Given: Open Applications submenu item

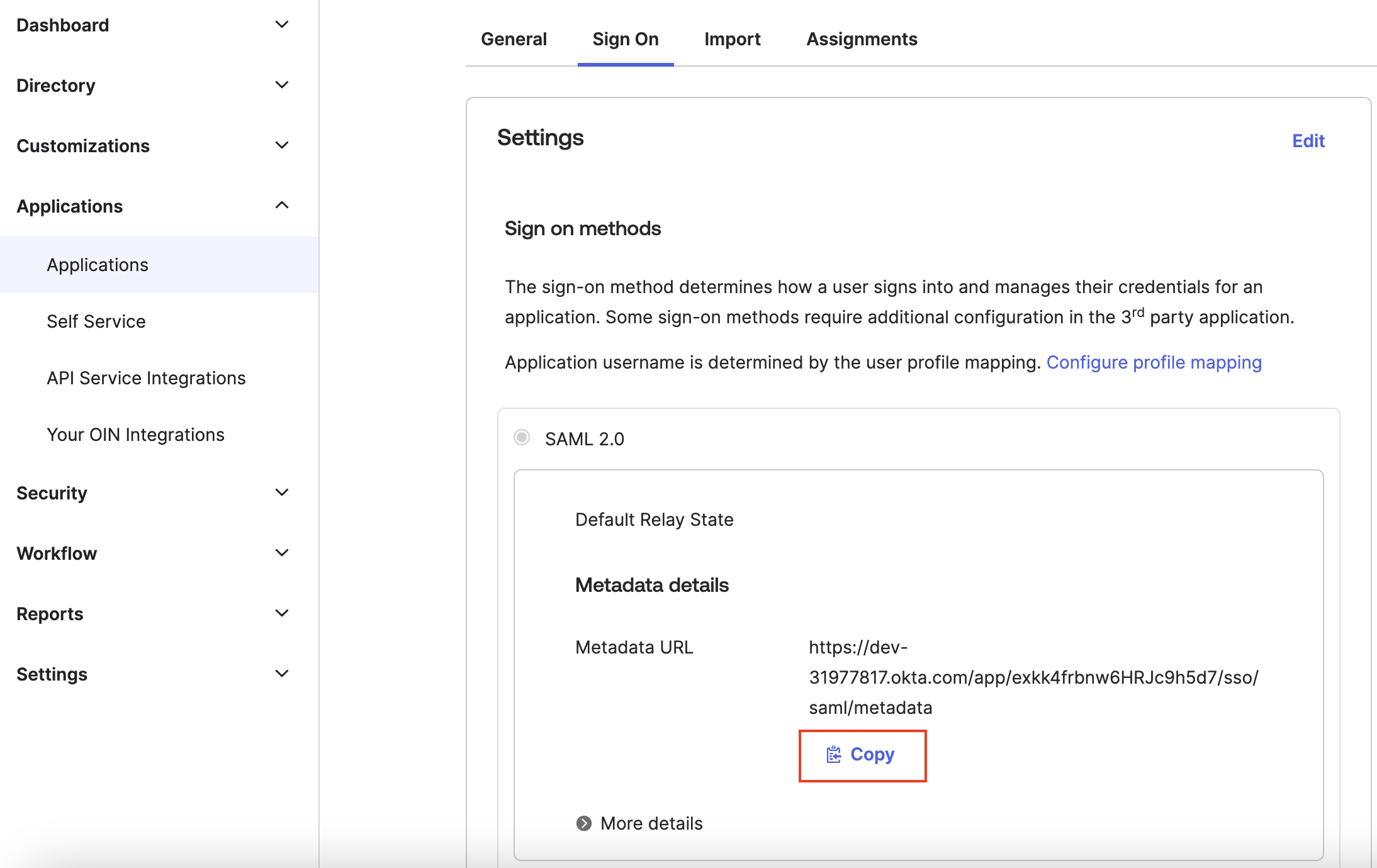Looking at the screenshot, I should click(159, 265).
